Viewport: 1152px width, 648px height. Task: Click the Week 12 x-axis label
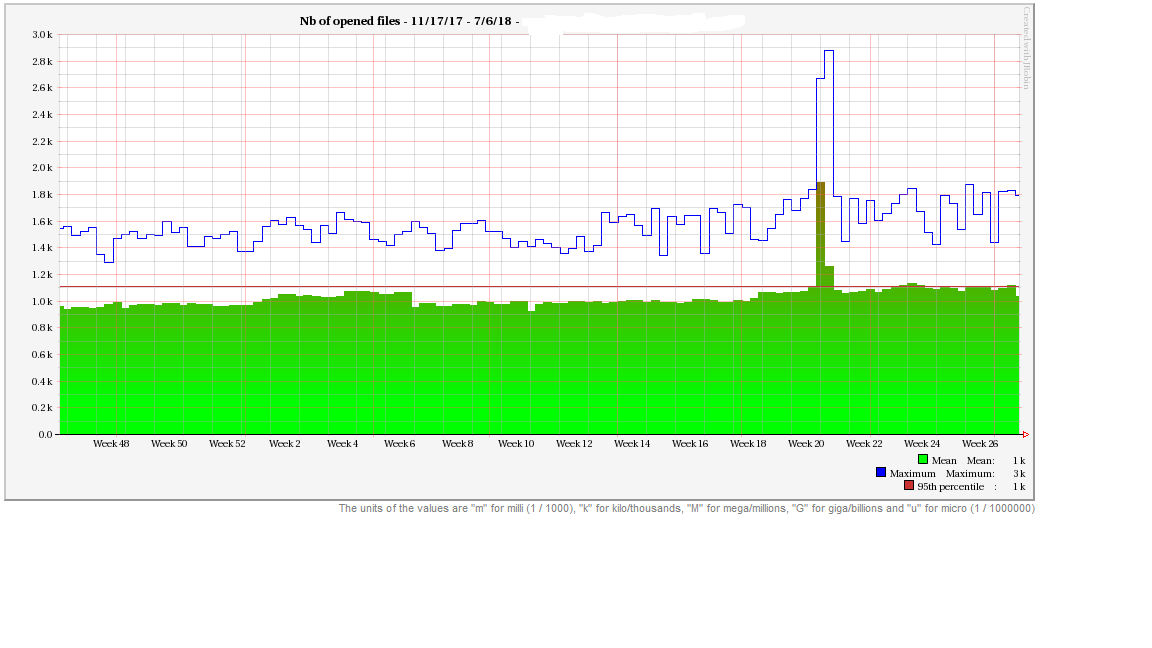coord(574,444)
